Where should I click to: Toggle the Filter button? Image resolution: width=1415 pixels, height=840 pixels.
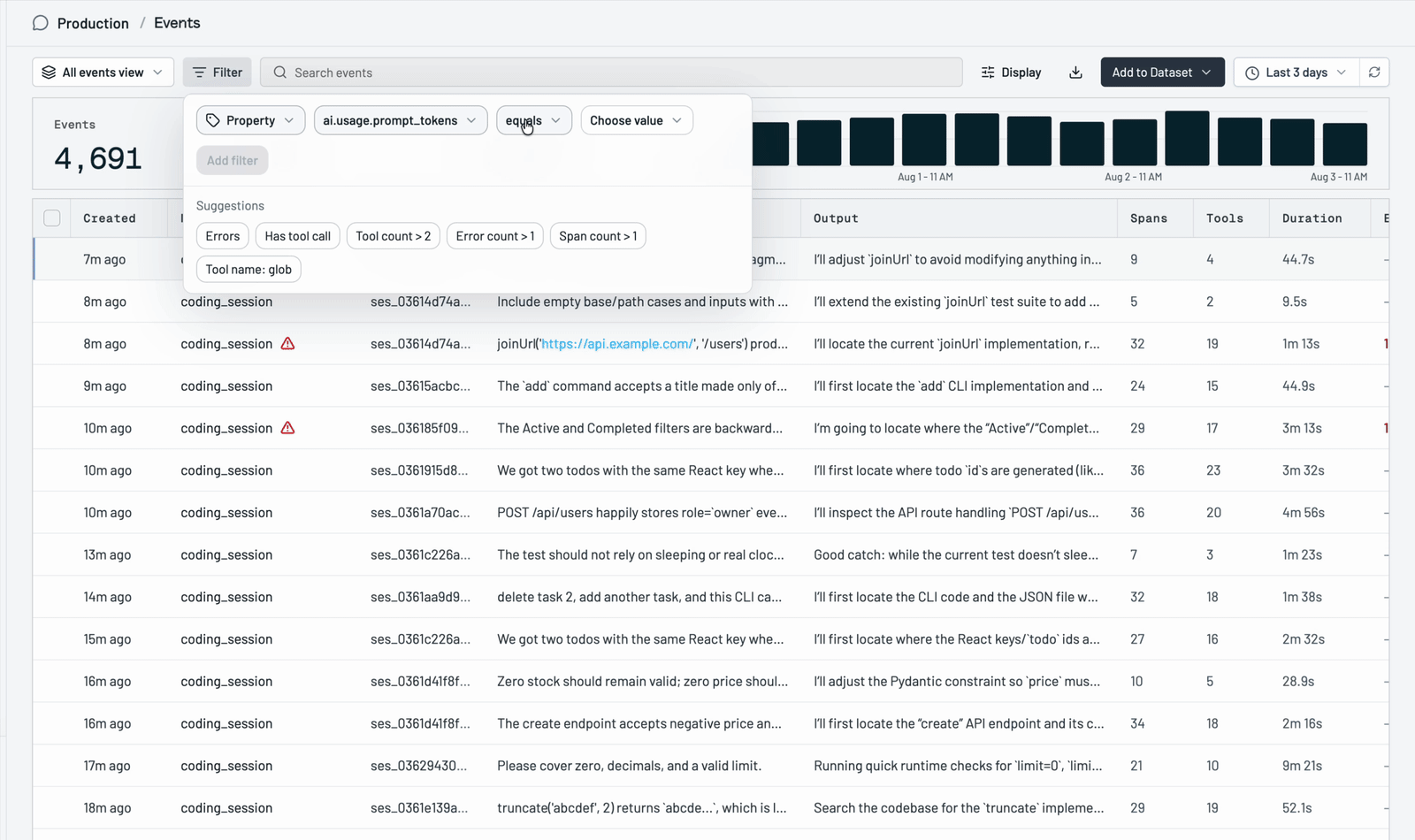pos(218,73)
